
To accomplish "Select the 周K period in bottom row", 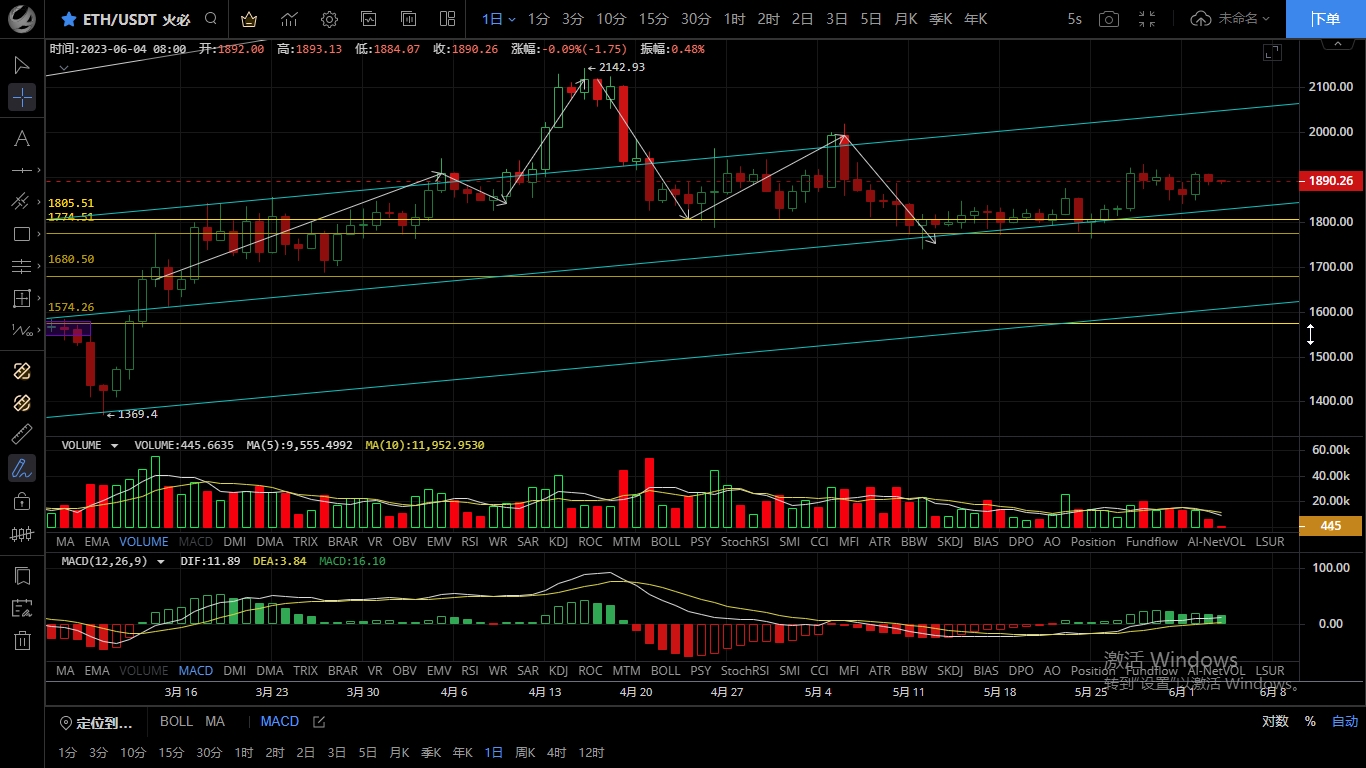I will (525, 753).
